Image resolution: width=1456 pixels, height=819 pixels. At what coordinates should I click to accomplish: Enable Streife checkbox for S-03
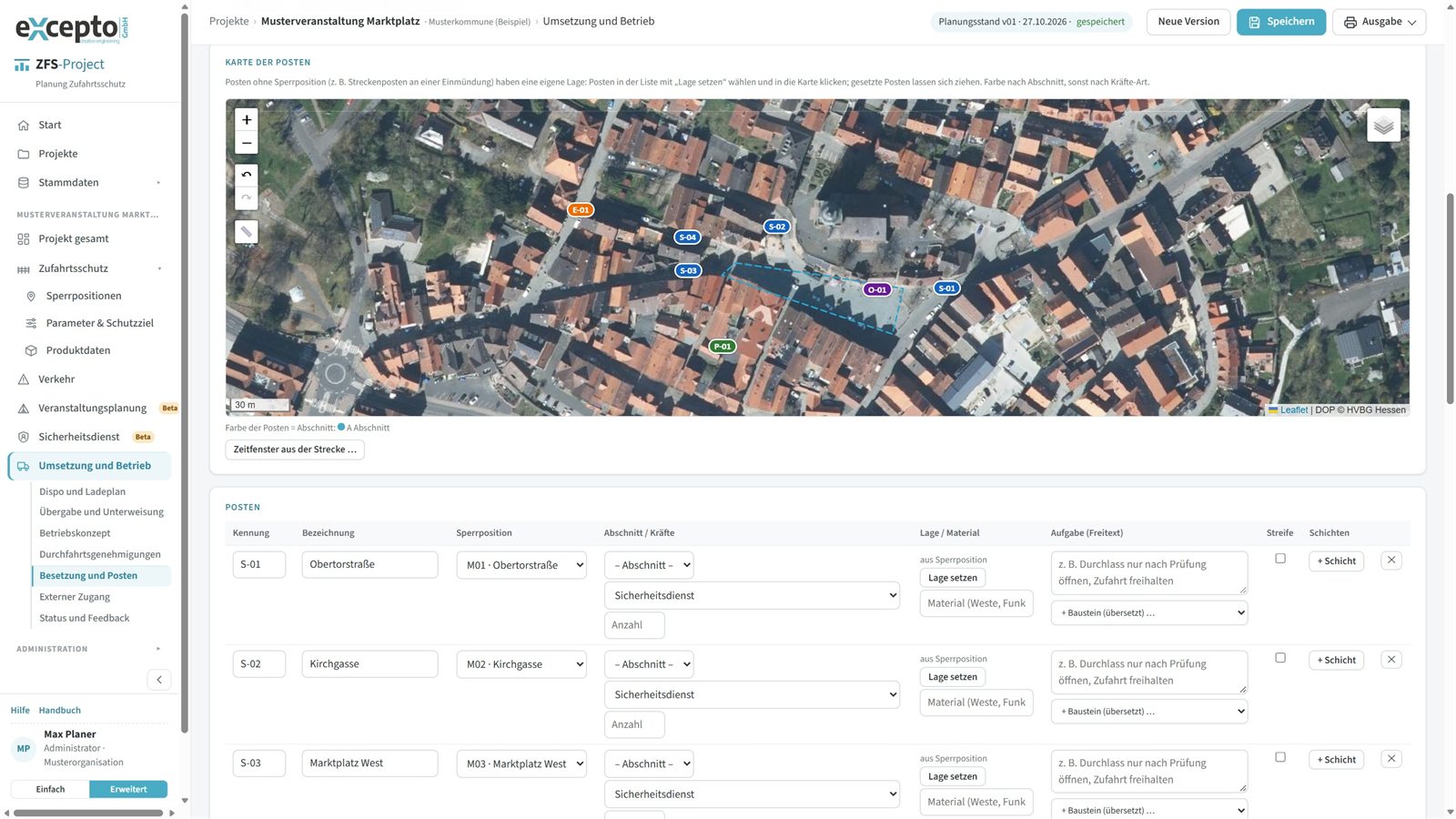coord(1280,757)
